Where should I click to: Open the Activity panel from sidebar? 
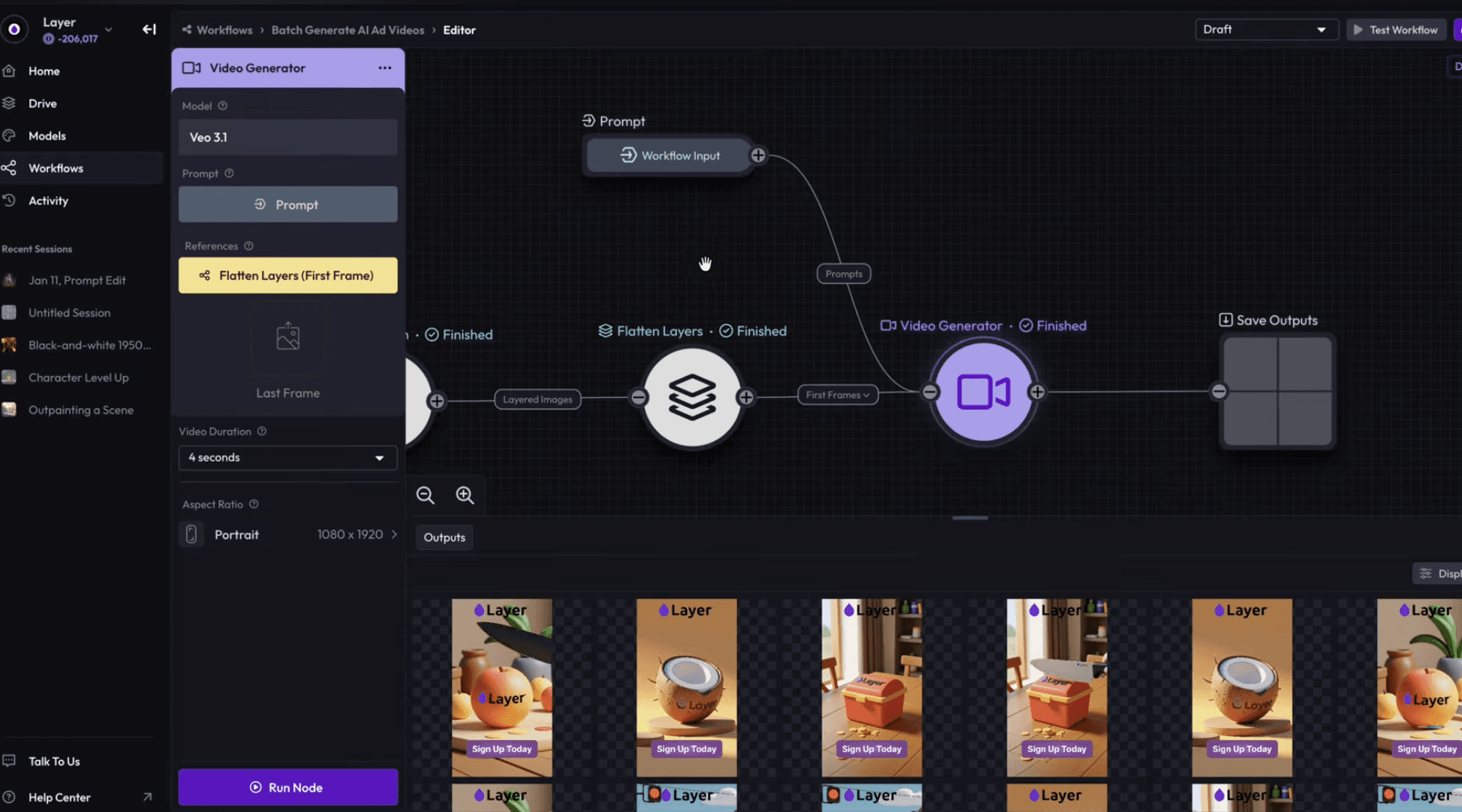(10, 200)
